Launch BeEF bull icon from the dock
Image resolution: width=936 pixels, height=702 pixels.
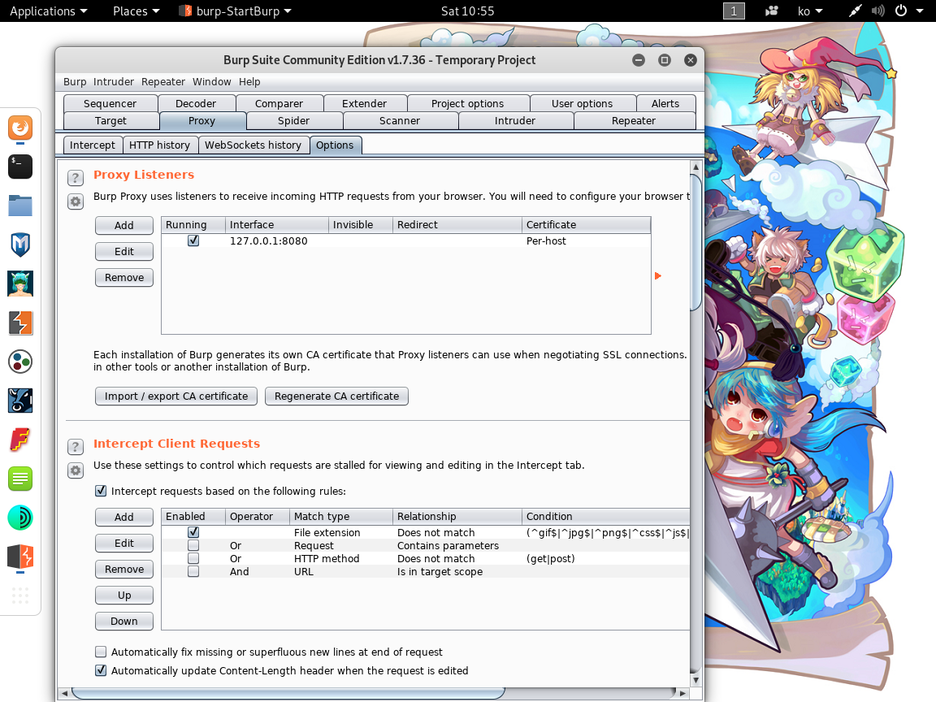(x=20, y=401)
